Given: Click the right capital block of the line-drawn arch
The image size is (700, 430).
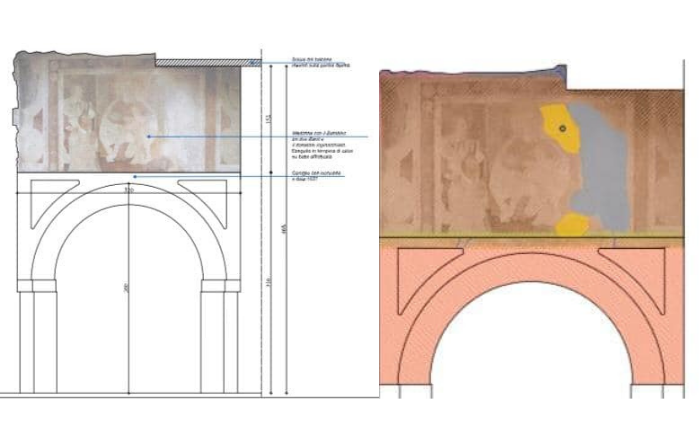Looking at the screenshot, I should 221,286.
